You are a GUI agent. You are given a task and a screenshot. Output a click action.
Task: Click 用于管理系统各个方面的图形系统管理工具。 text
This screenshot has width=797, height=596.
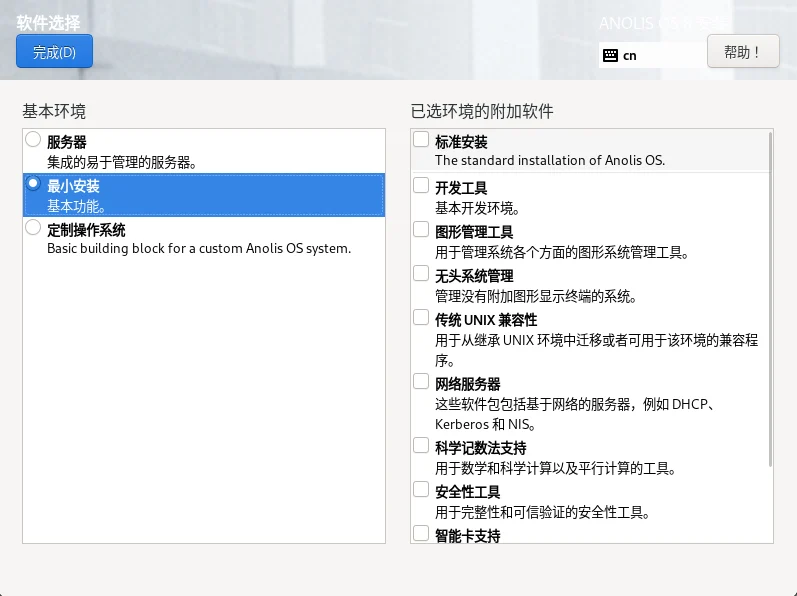[562, 253]
